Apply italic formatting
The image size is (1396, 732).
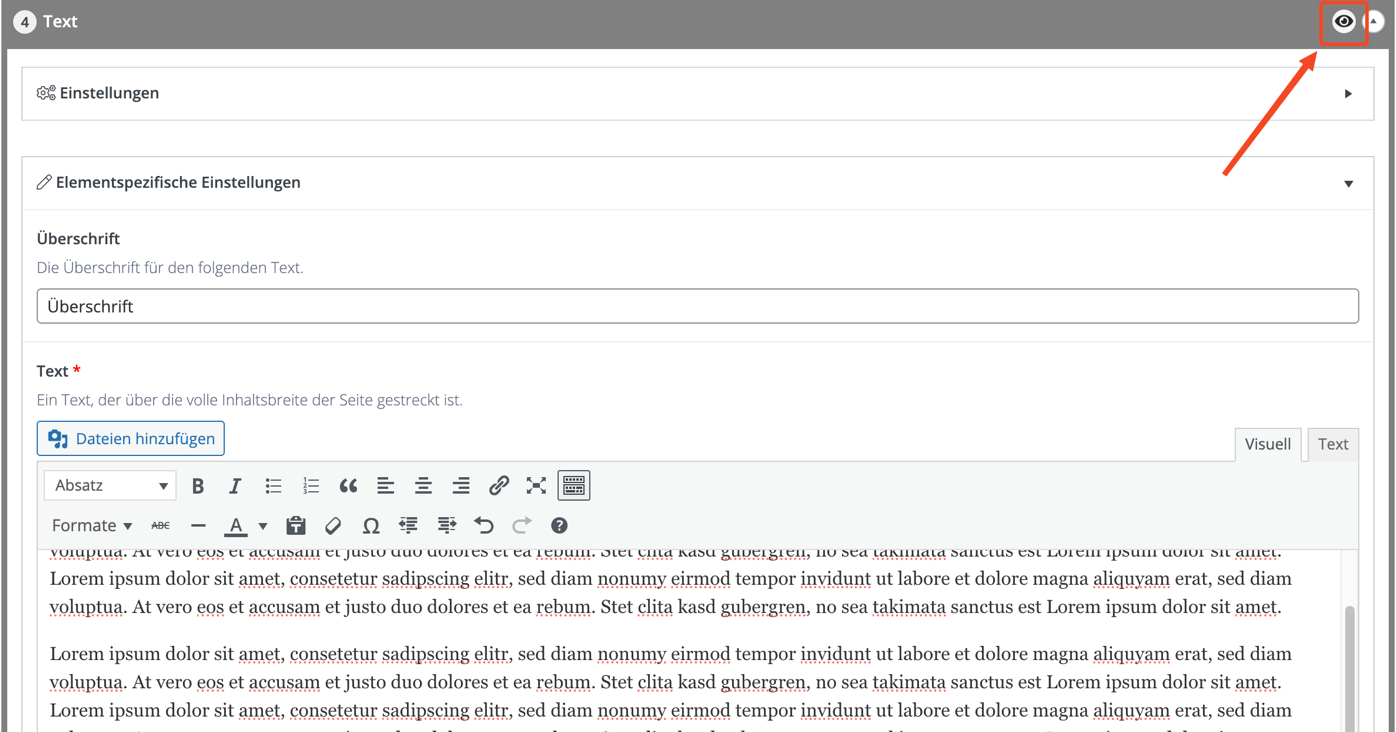235,486
